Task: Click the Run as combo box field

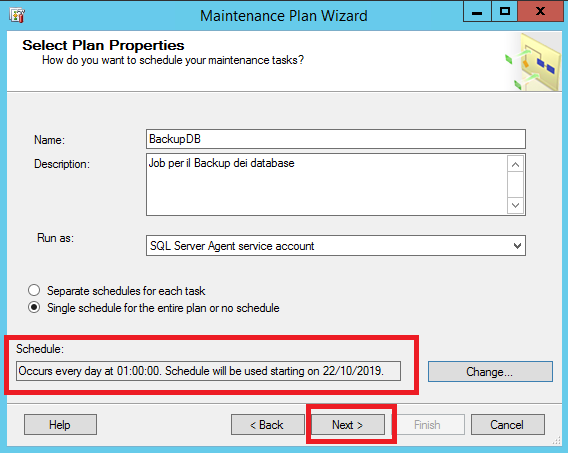Action: [336, 246]
